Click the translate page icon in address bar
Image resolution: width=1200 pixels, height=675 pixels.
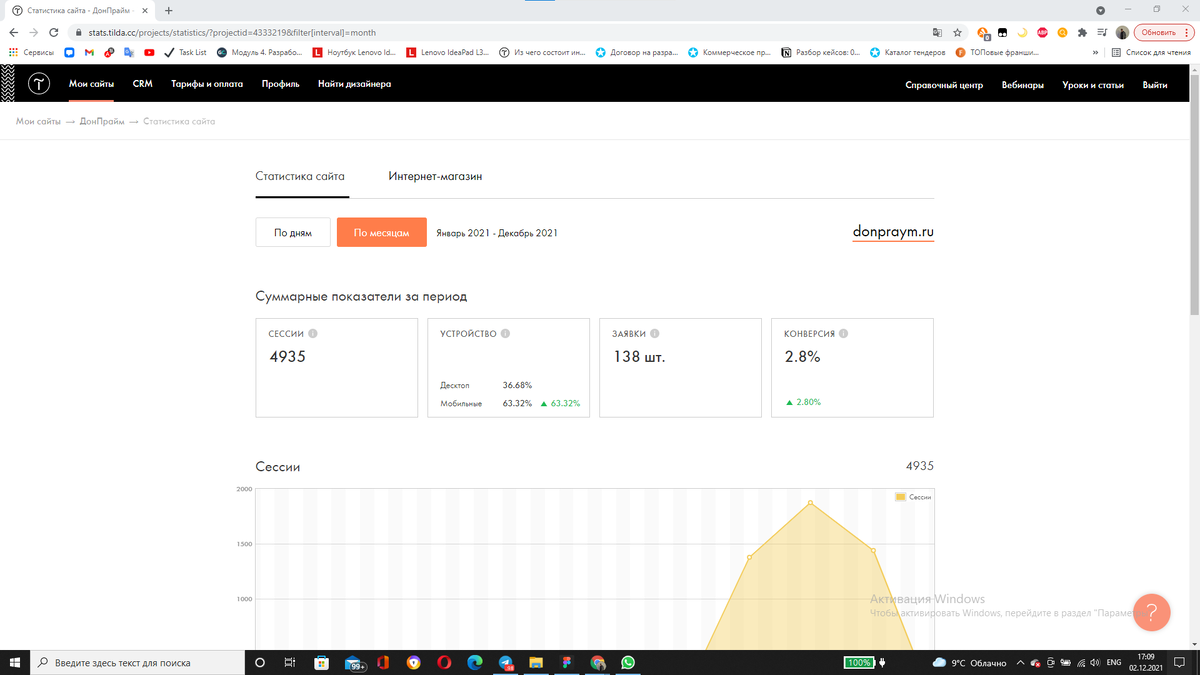click(937, 32)
